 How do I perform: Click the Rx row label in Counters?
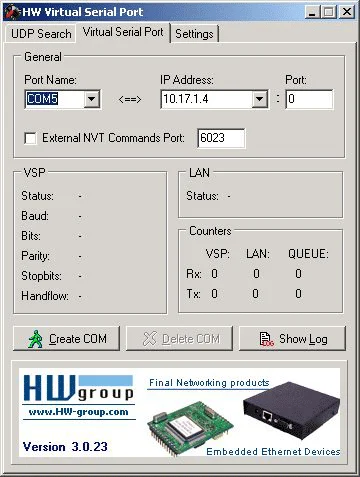tap(194, 274)
